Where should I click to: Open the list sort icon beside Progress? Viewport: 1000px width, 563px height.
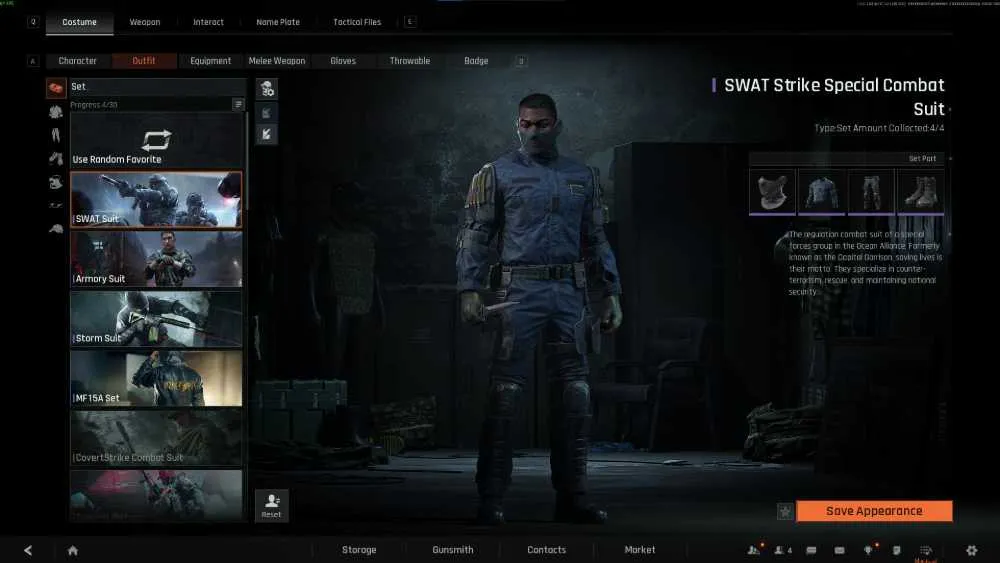[238, 105]
